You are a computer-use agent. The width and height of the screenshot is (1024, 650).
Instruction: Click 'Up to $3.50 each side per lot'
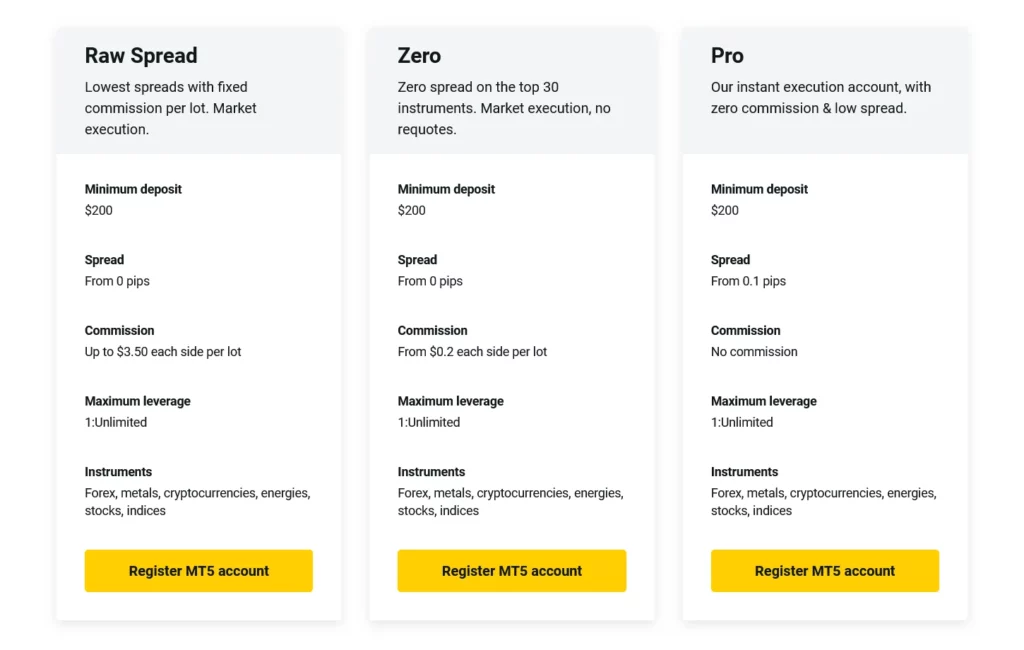pyautogui.click(x=163, y=352)
